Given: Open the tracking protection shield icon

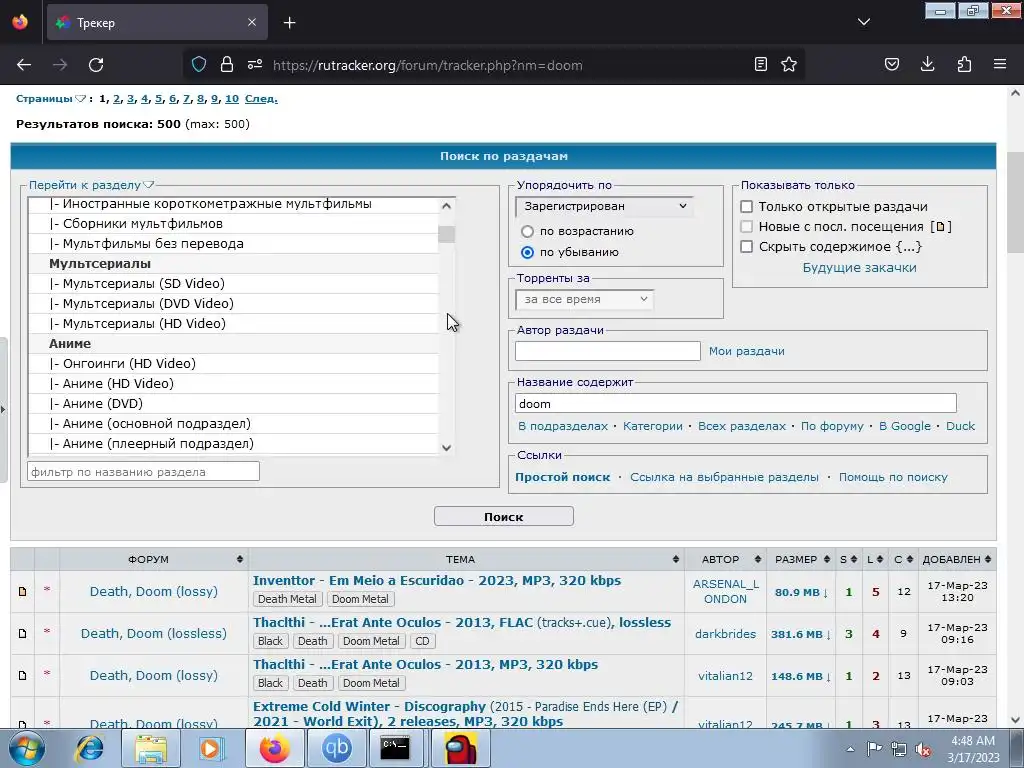Looking at the screenshot, I should click(x=199, y=65).
